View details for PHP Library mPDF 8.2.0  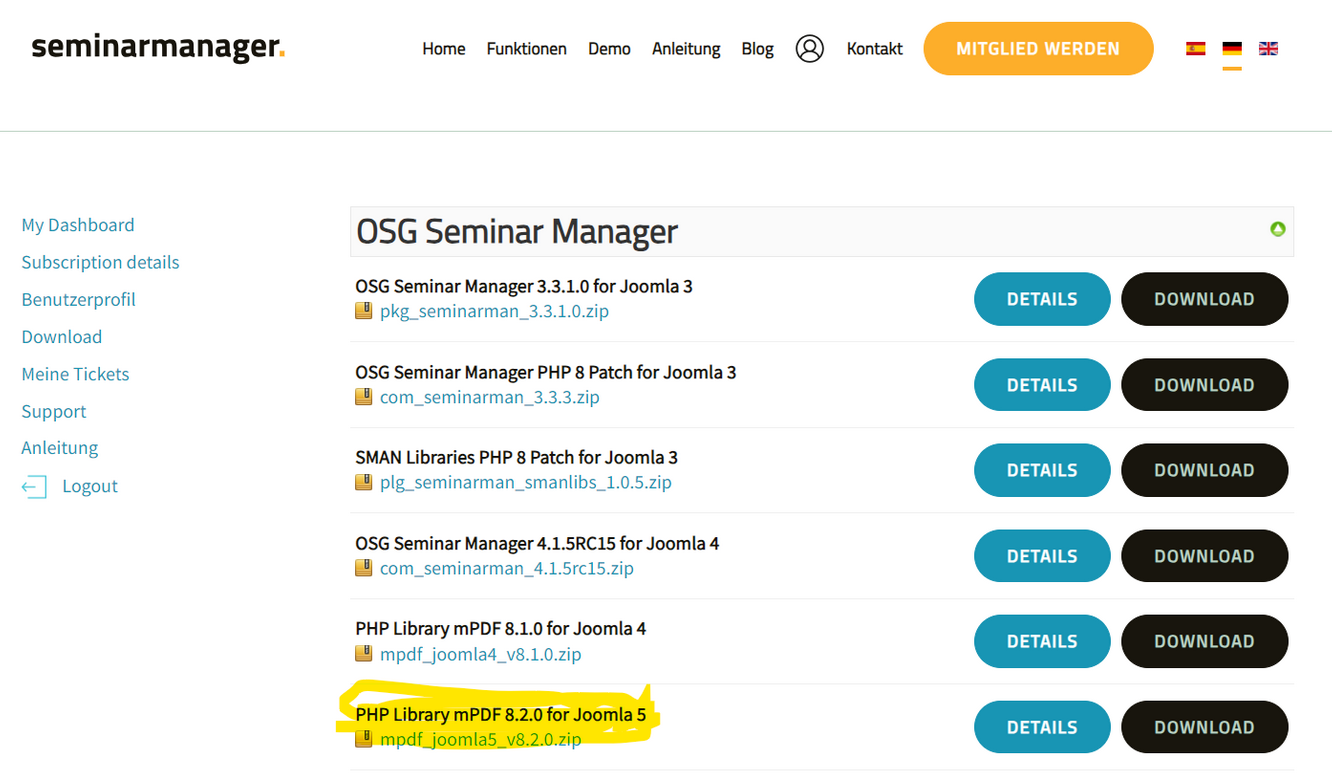[x=1041, y=727]
